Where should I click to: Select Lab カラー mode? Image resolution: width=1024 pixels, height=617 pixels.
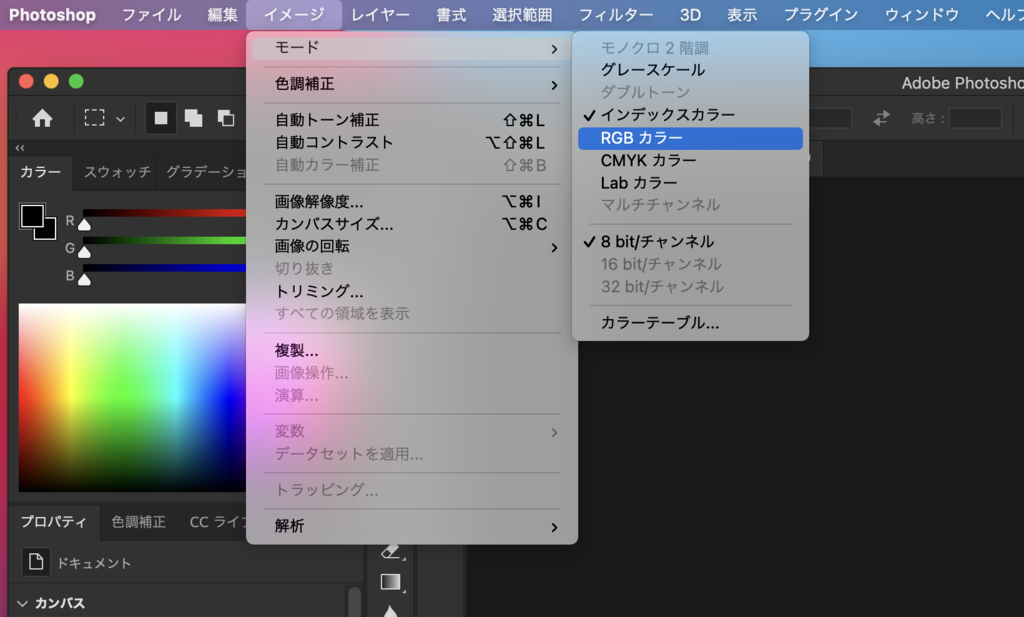(x=690, y=183)
